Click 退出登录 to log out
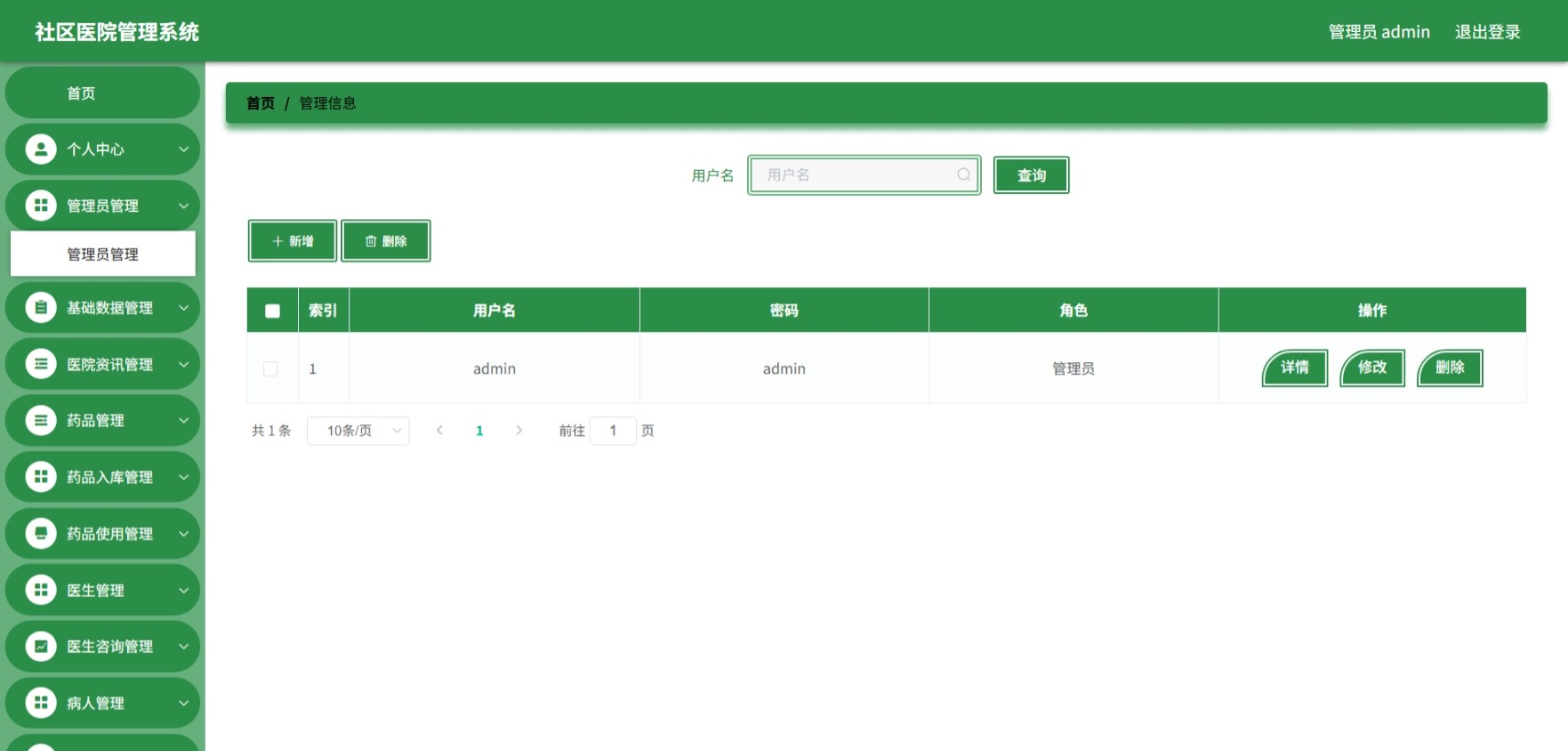Image resolution: width=1568 pixels, height=751 pixels. coord(1488,32)
